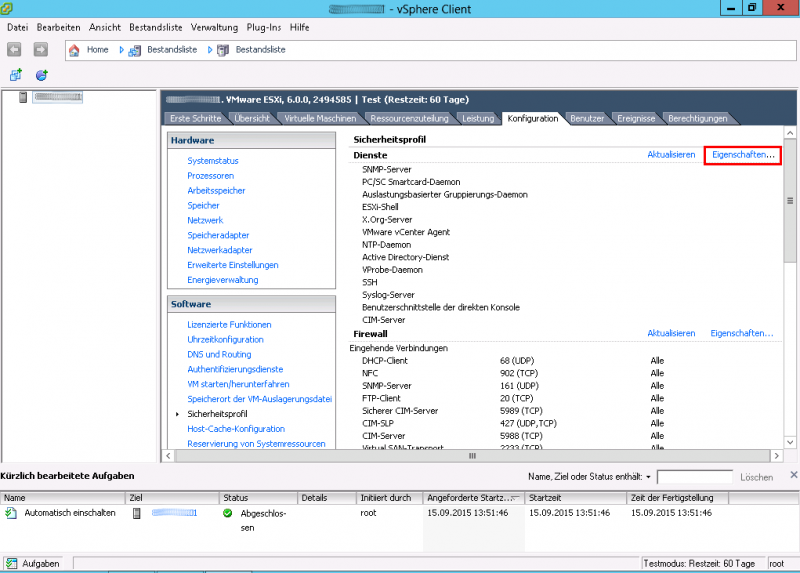This screenshot has height=573, width=800.
Task: Open Eigenschaften for Firewall
Action: (x=742, y=333)
